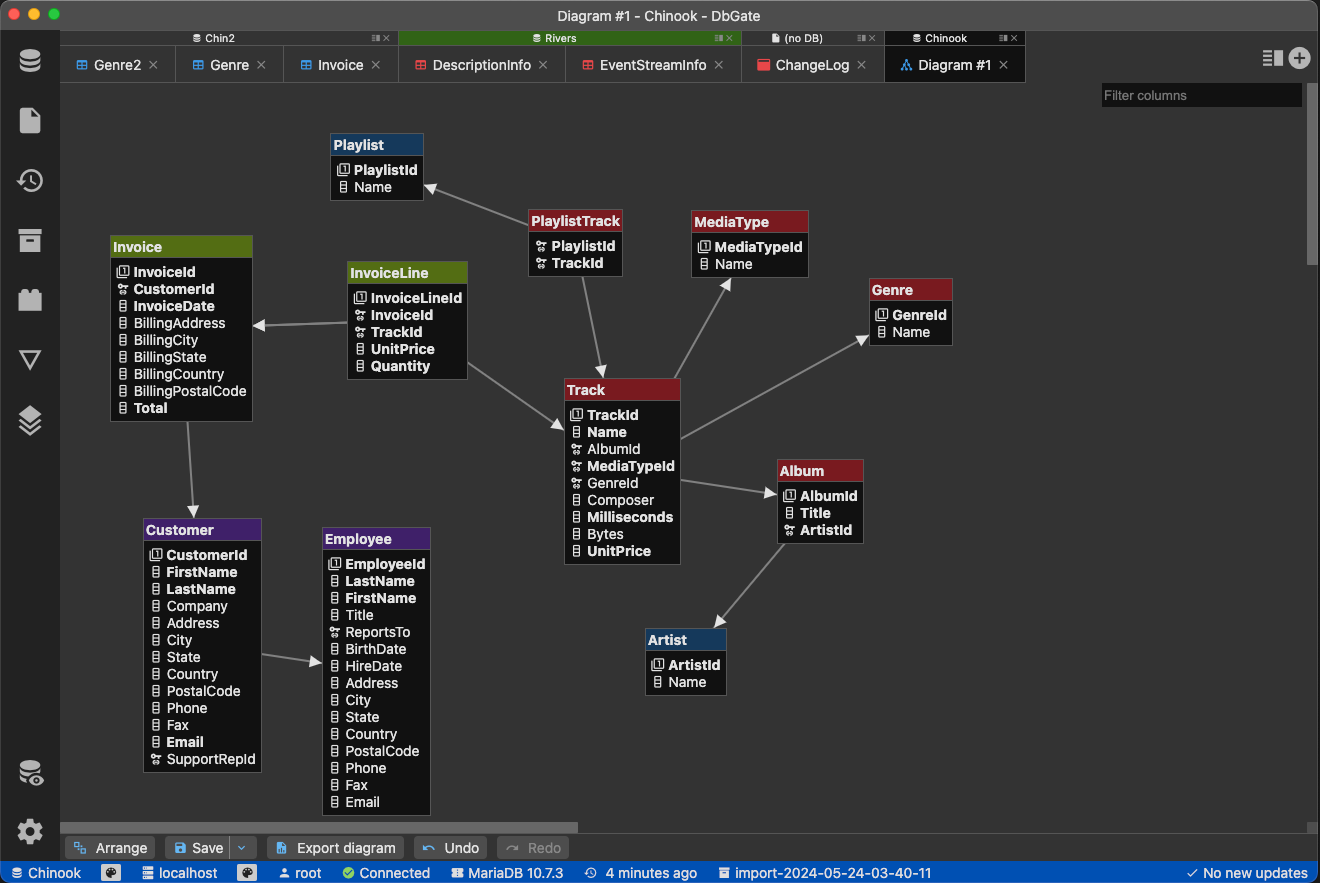Click 'No new updates' in status bar
The height and width of the screenshot is (883, 1320).
tap(1246, 873)
